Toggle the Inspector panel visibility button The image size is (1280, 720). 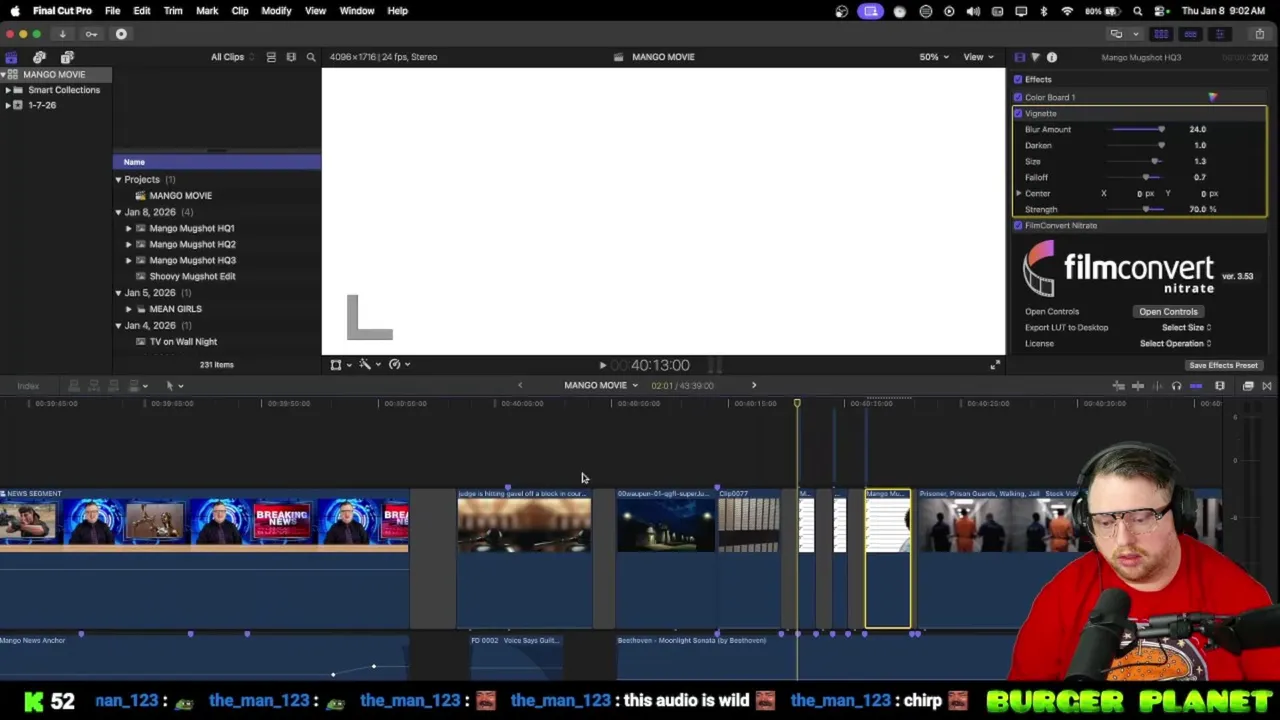tap(1219, 34)
